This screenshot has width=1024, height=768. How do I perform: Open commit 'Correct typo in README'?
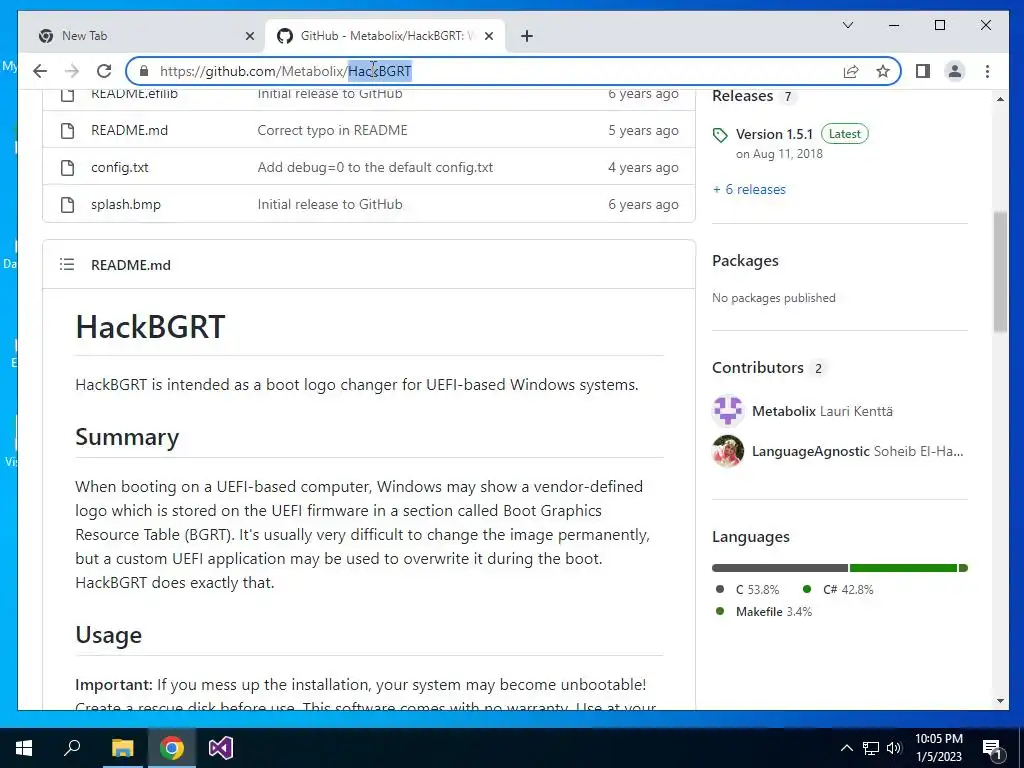pos(332,130)
